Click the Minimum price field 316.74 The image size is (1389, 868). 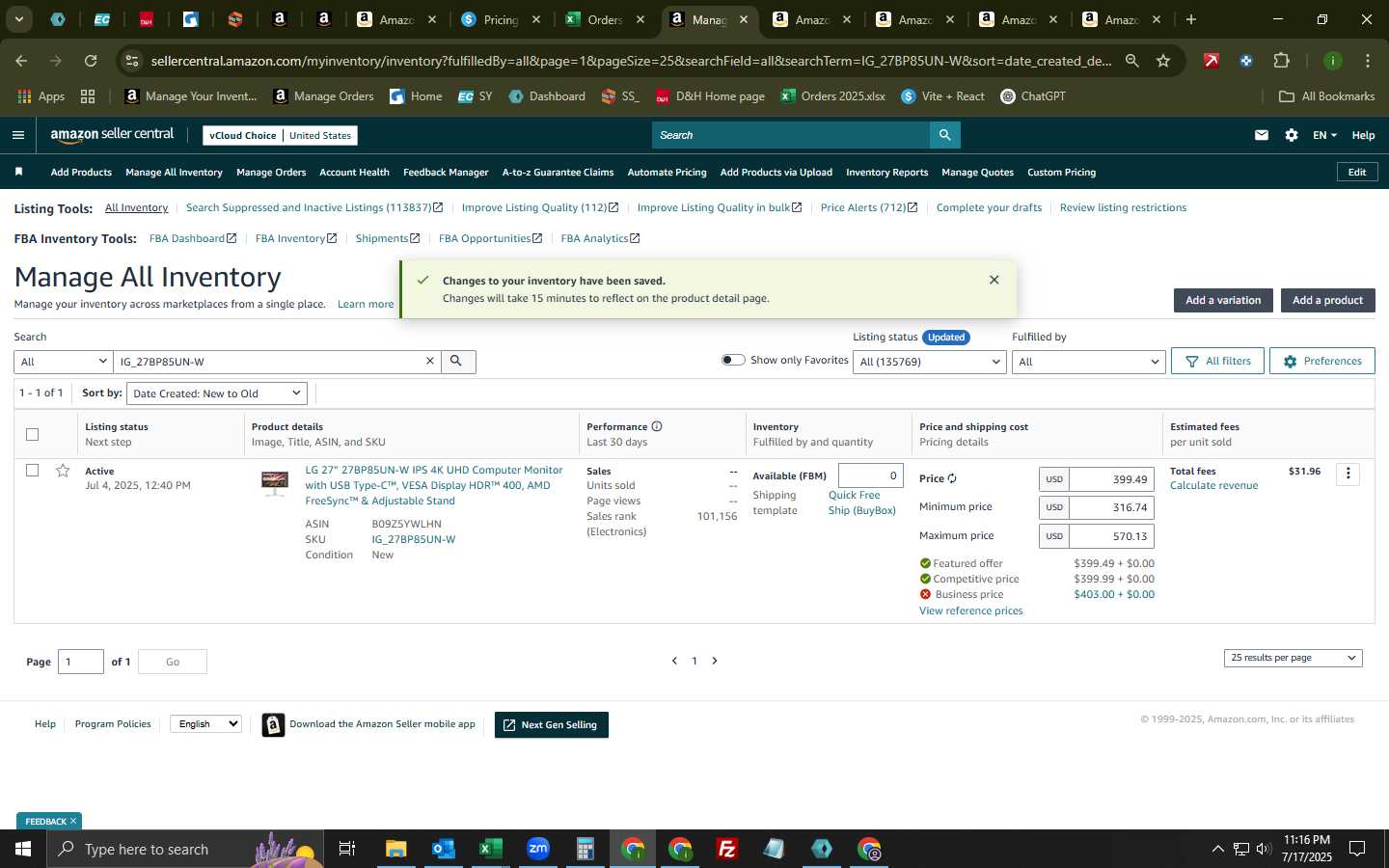pyautogui.click(x=1111, y=507)
